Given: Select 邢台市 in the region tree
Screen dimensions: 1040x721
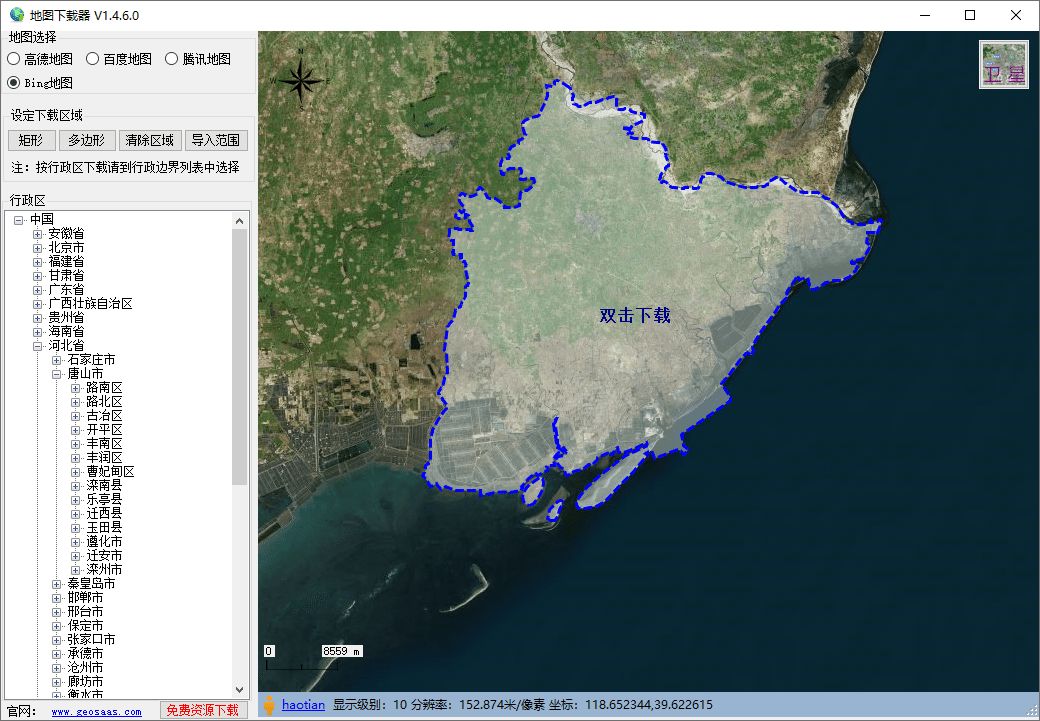Looking at the screenshot, I should tap(85, 612).
